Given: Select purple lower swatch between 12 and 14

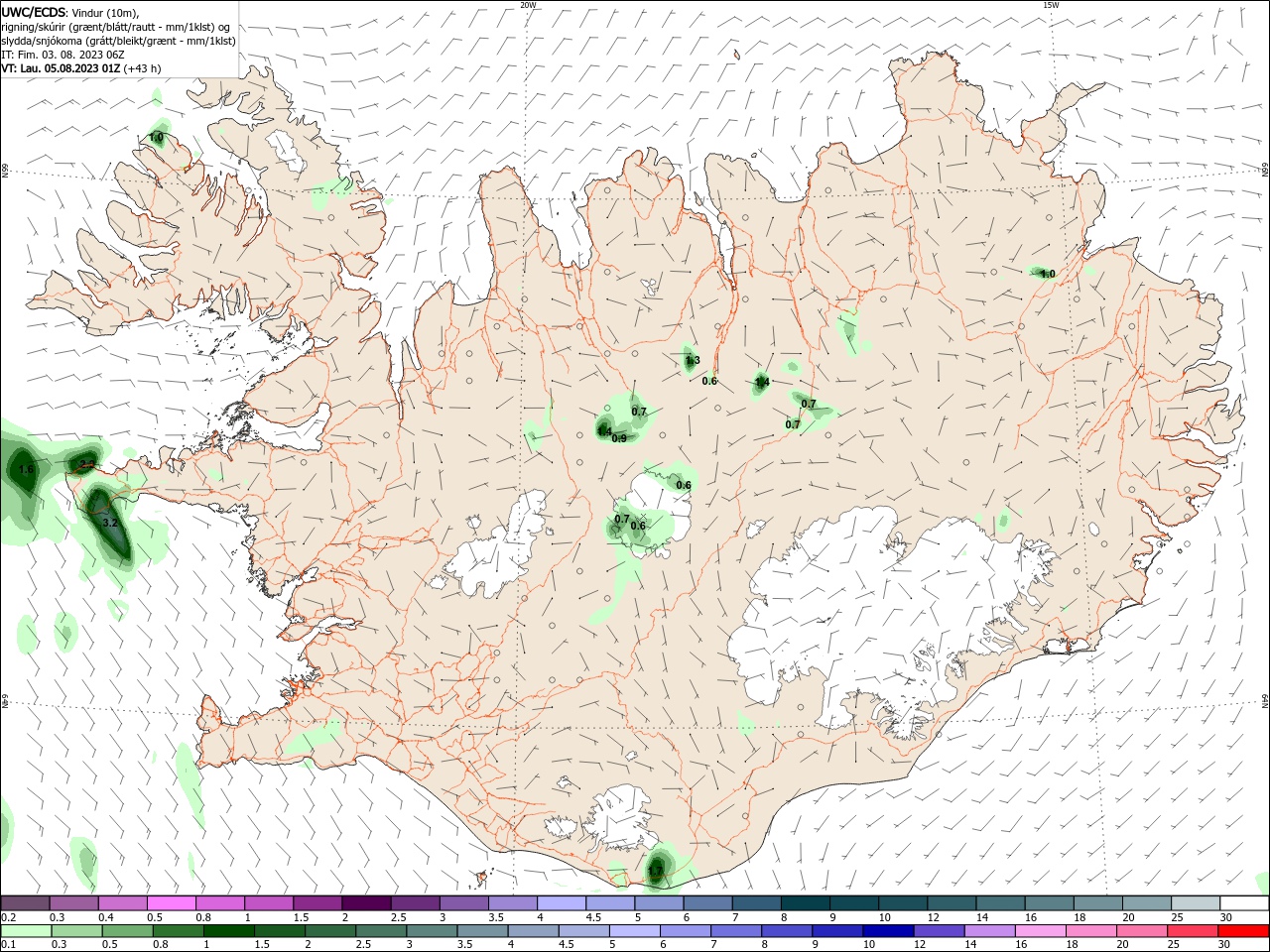Looking at the screenshot, I should [939, 931].
